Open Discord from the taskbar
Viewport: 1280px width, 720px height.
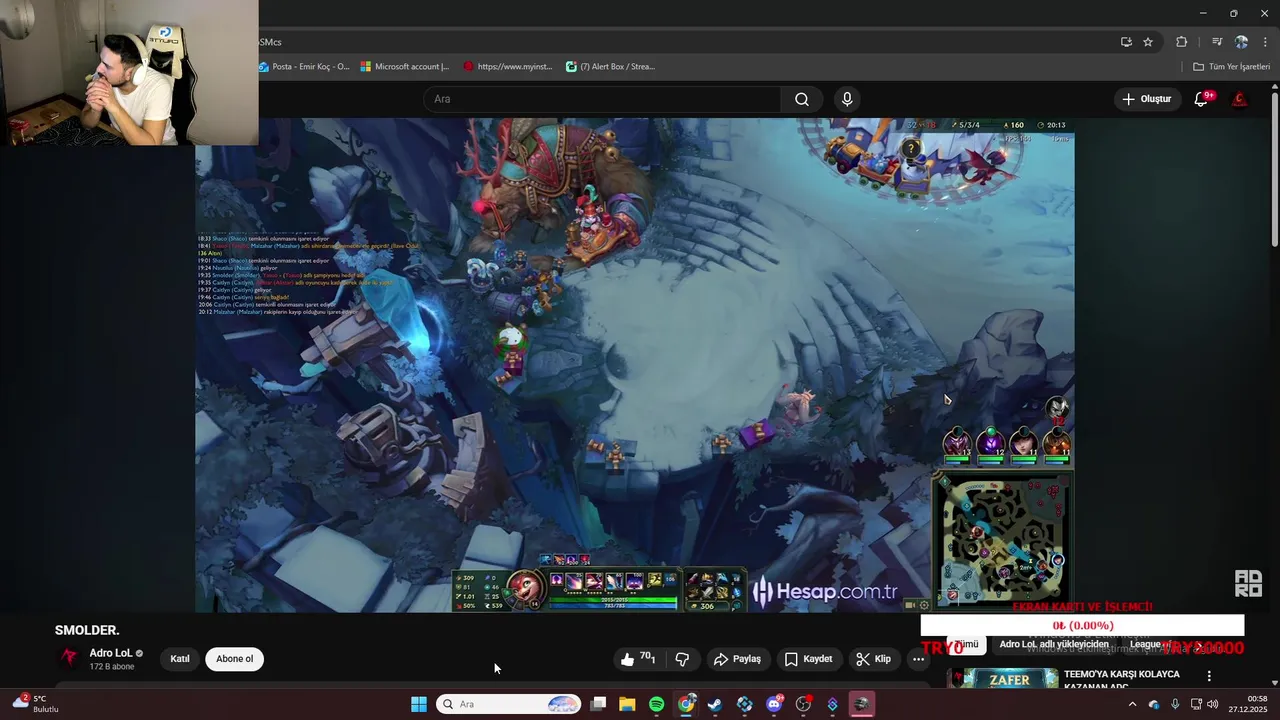pos(774,704)
